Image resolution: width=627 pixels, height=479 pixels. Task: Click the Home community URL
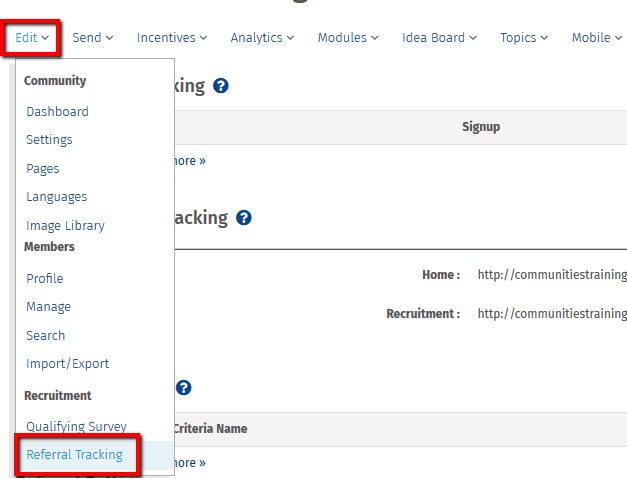pyautogui.click(x=552, y=275)
